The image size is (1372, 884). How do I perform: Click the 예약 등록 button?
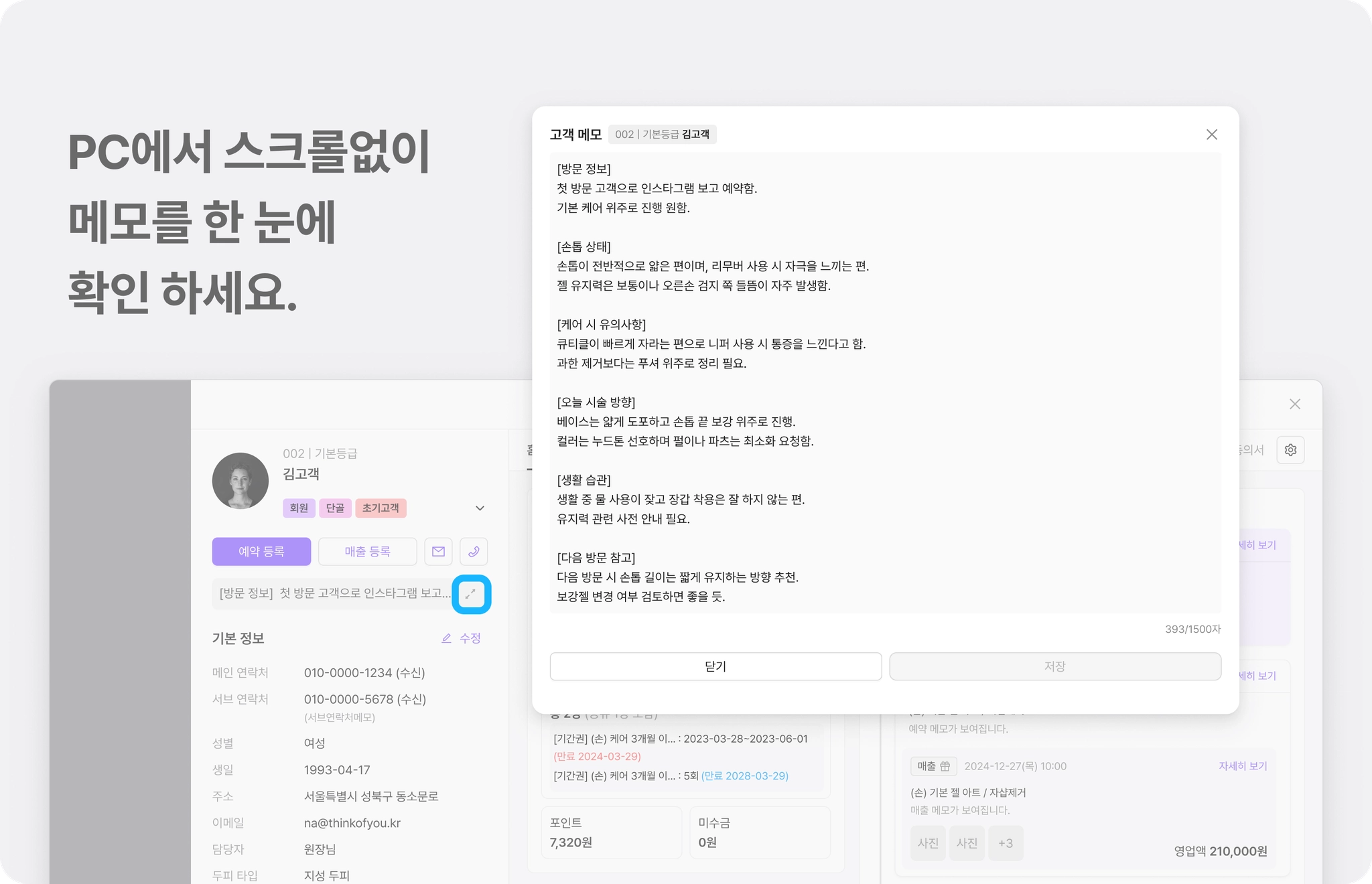(x=261, y=551)
